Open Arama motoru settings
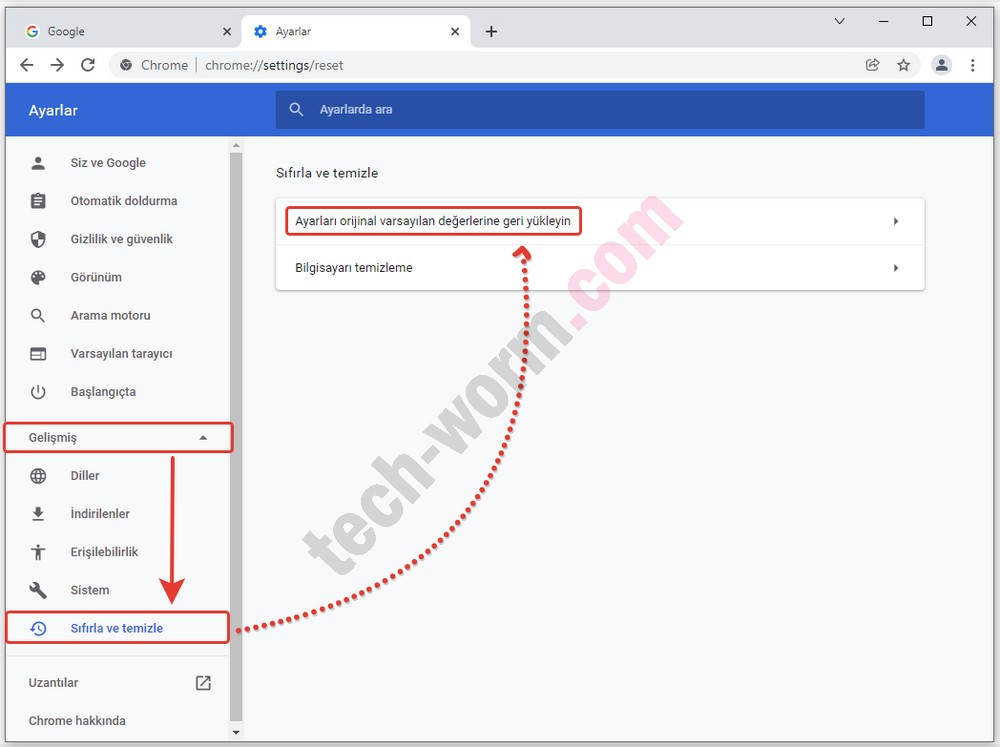The image size is (1000, 747). (110, 315)
